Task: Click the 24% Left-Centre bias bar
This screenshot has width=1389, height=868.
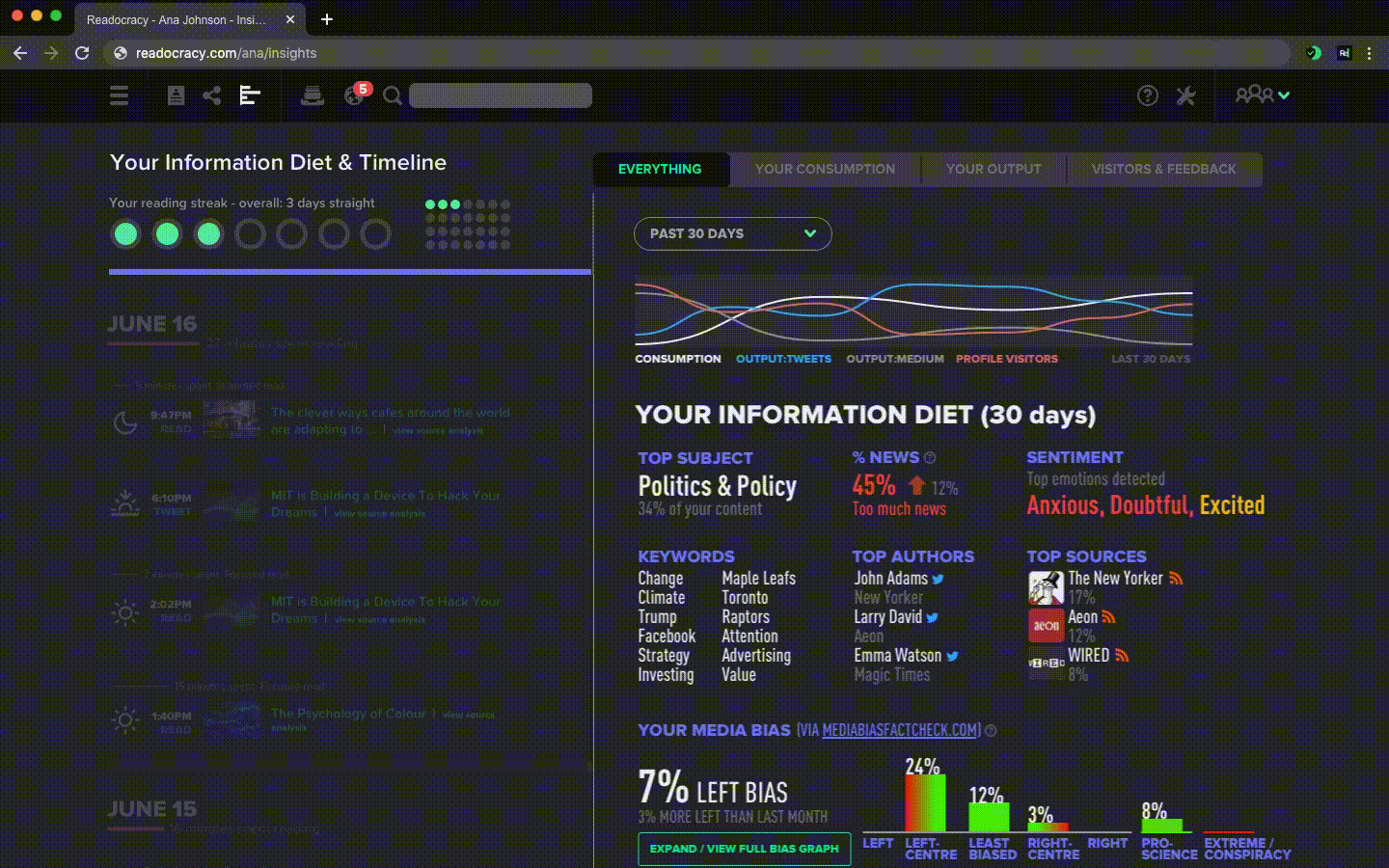Action: [924, 802]
